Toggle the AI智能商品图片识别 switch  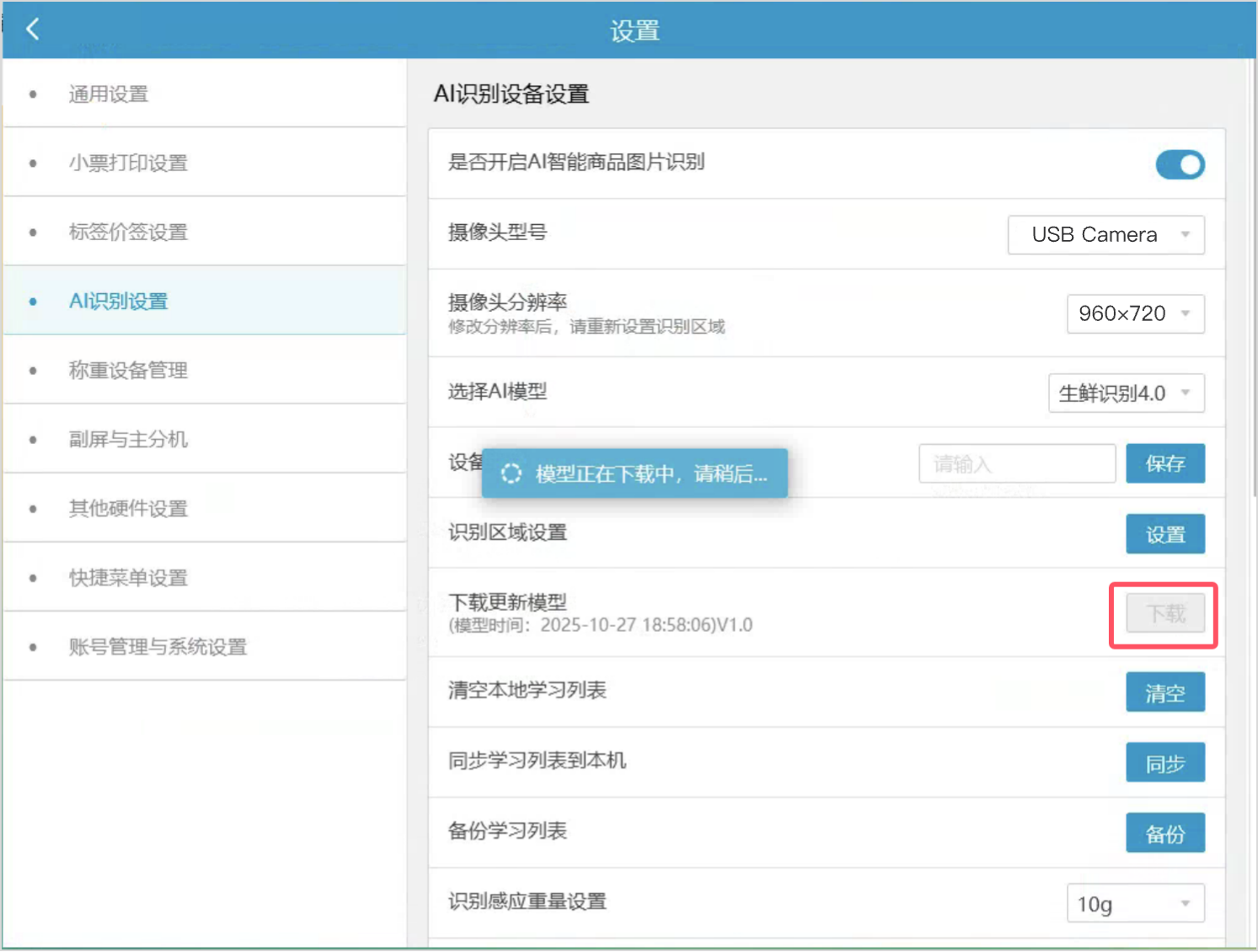[x=1180, y=164]
